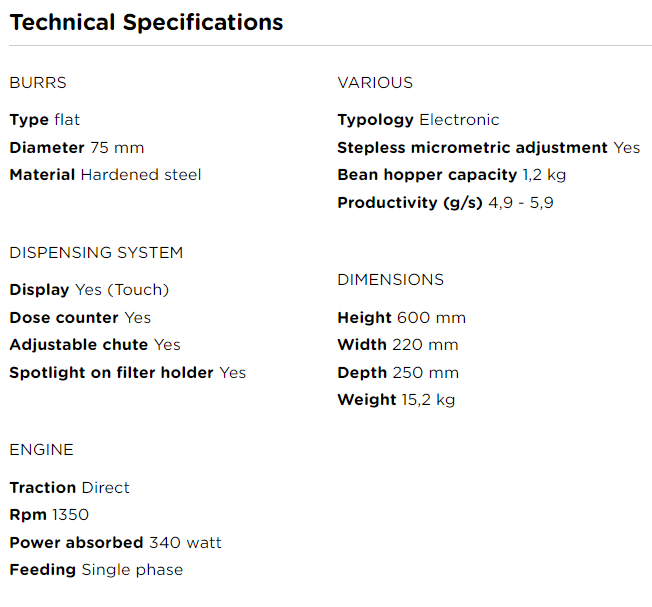The image size is (652, 607).
Task: Click the Diameter 75 mm entry
Action: coord(77,148)
